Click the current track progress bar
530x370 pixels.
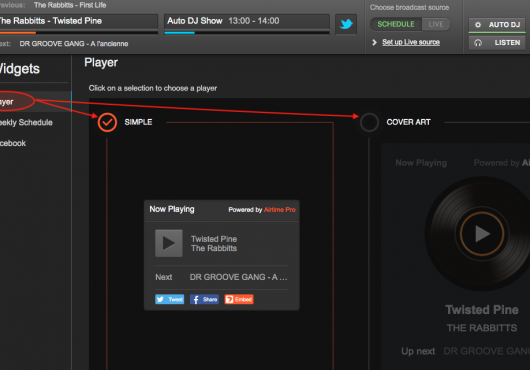coord(79,33)
